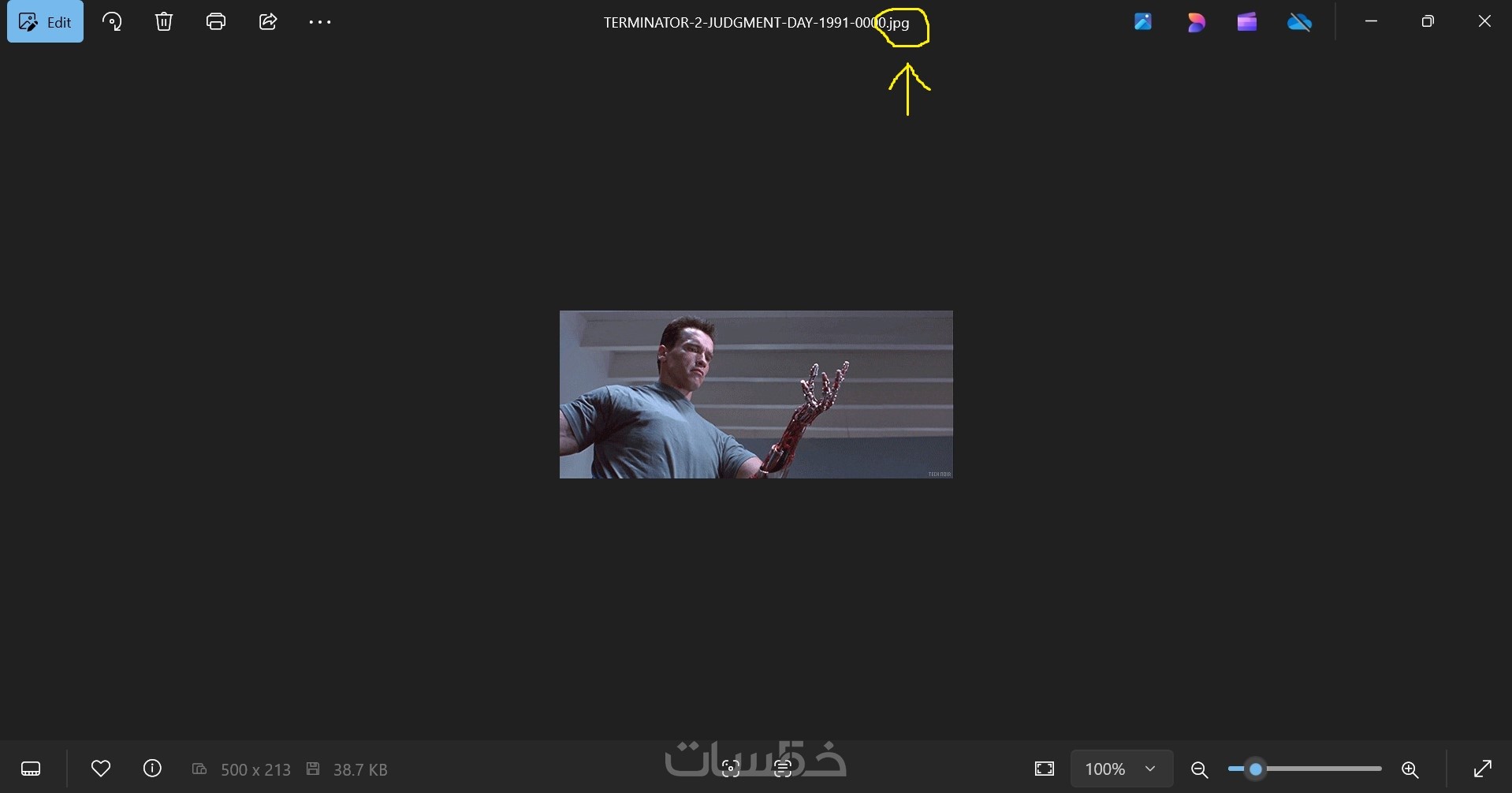The height and width of the screenshot is (793, 1512).
Task: Open the purple Clipchamp video icon
Action: tap(1247, 22)
